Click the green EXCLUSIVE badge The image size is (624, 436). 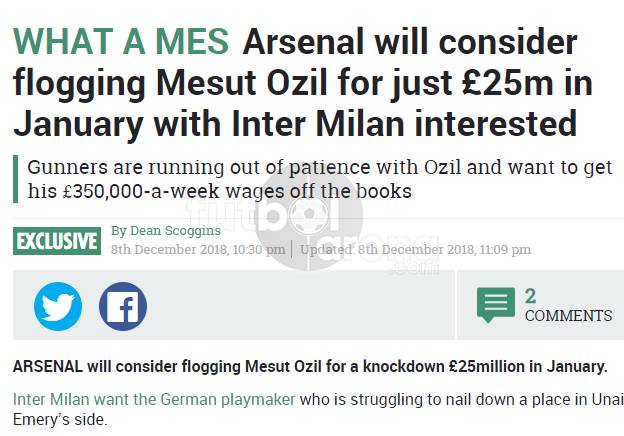pos(57,241)
